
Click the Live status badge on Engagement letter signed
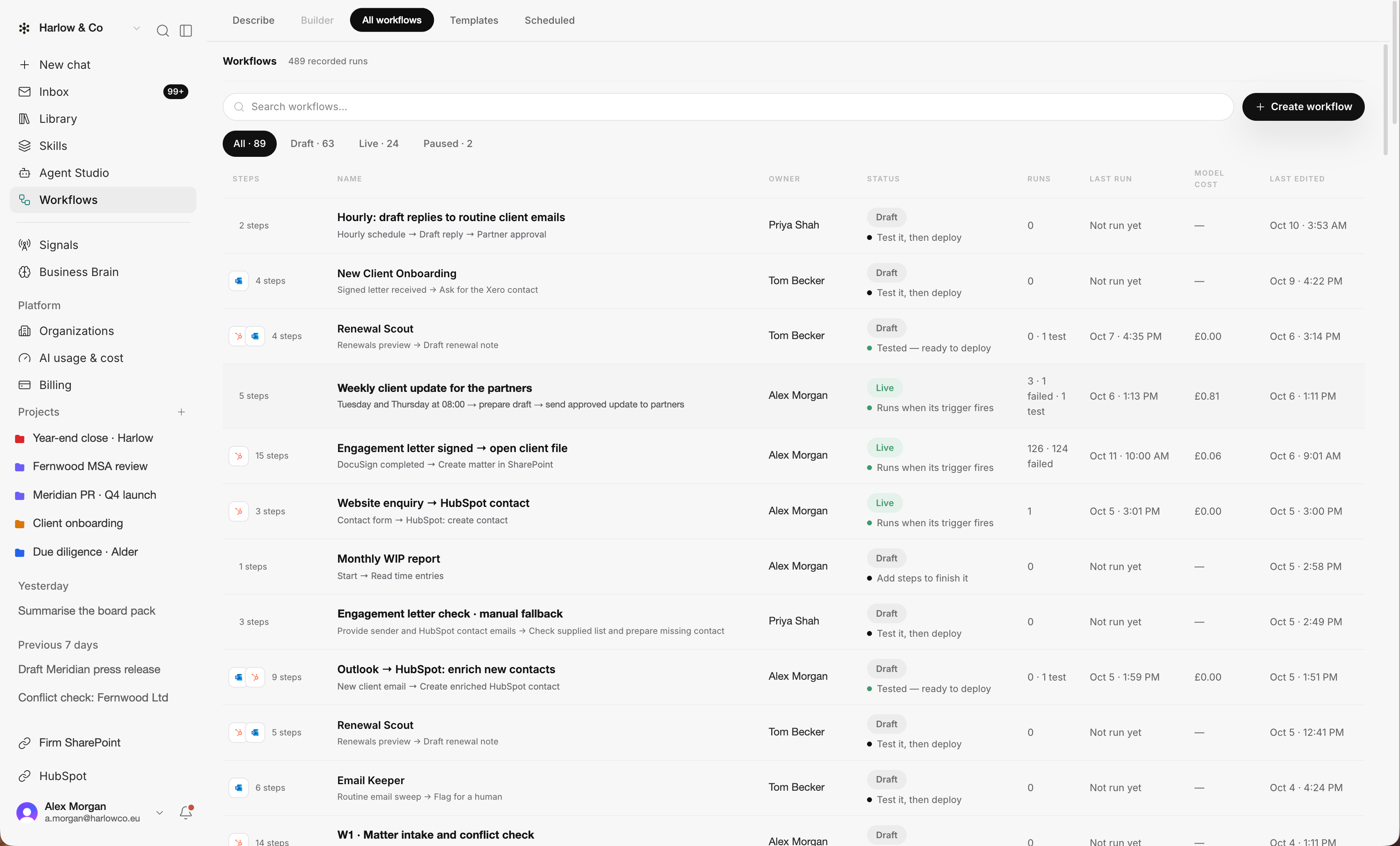tap(885, 448)
